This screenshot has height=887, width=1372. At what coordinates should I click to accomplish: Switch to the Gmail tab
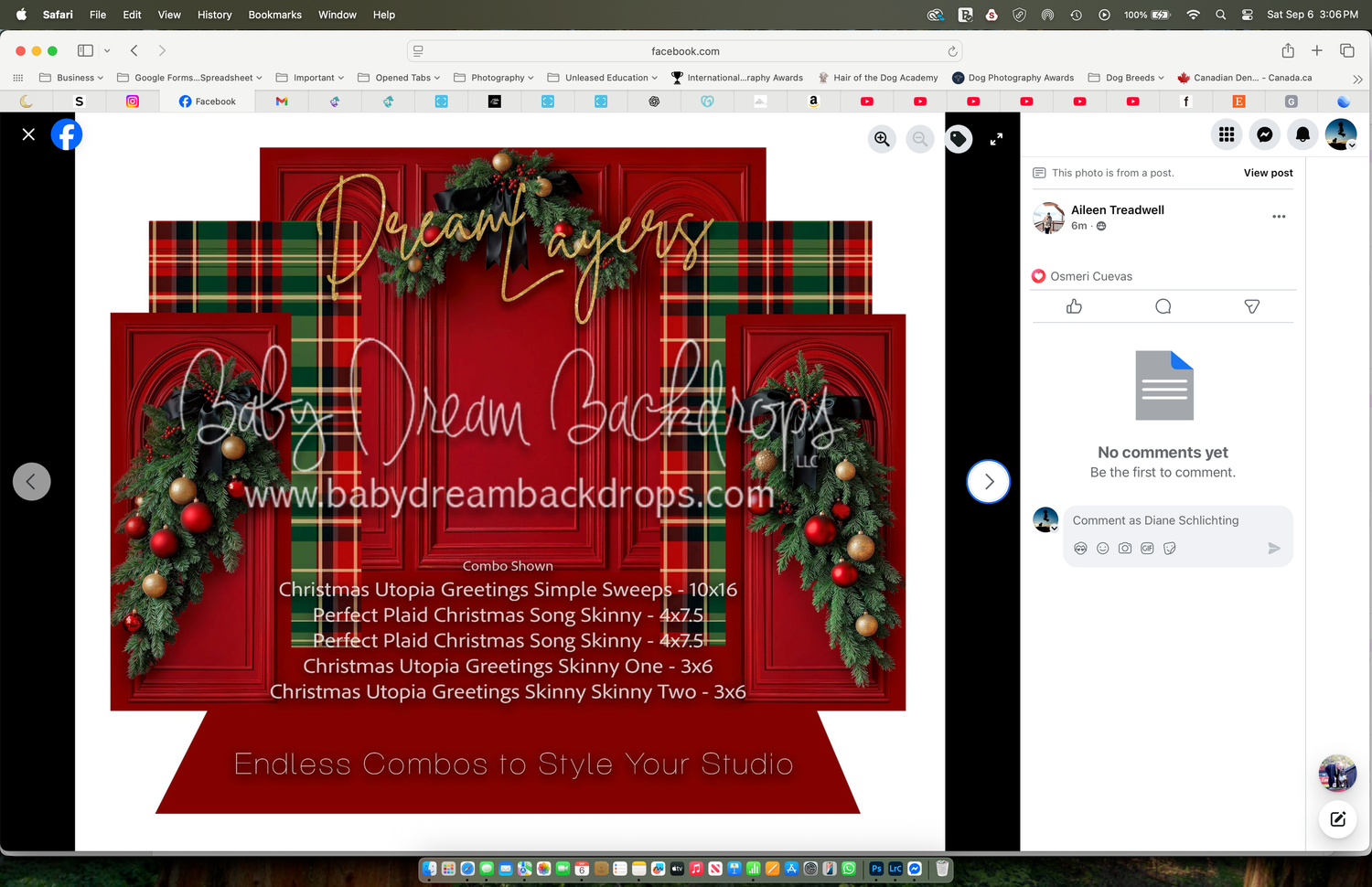click(x=282, y=102)
